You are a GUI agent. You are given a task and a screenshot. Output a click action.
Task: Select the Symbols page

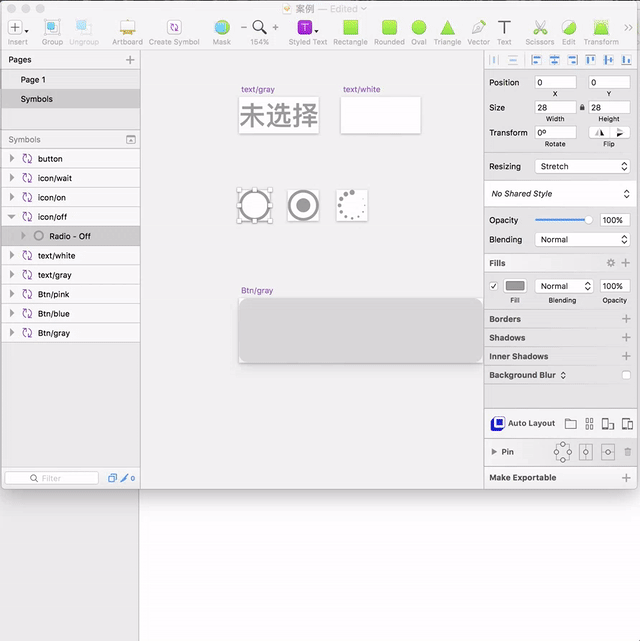(71, 99)
